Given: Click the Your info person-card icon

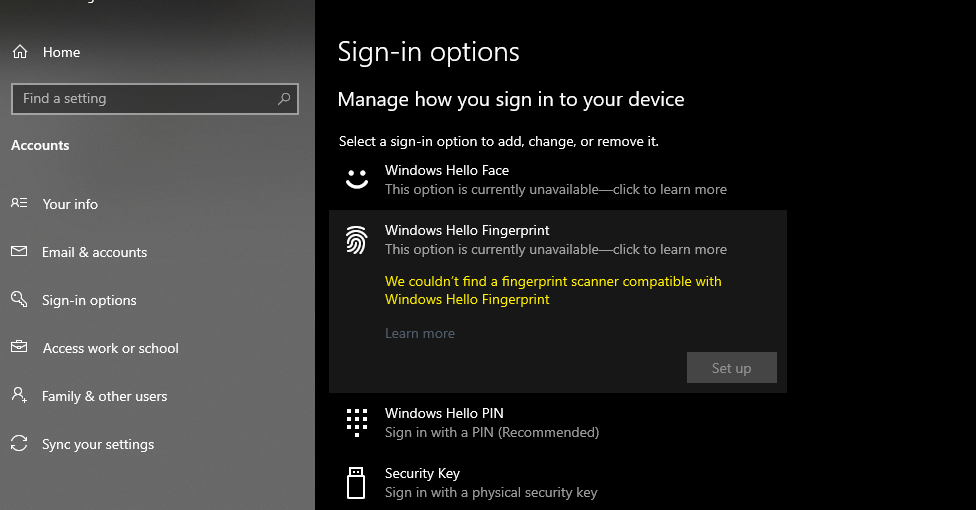Looking at the screenshot, I should tap(19, 203).
